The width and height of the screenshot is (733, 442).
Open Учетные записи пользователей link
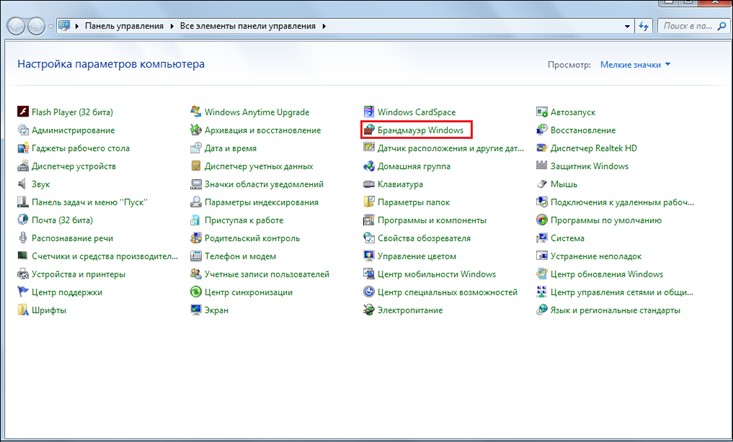(266, 274)
